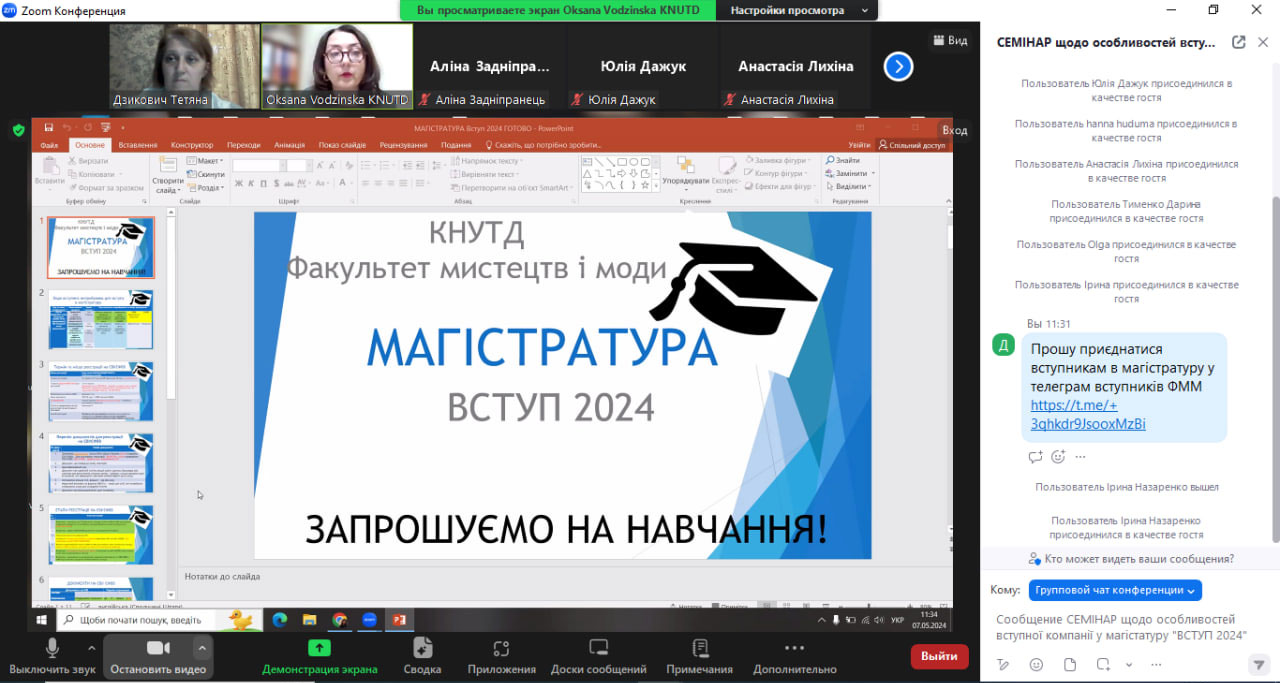Switch to the Вставлення ribbon tab
Image resolution: width=1280 pixels, height=683 pixels.
coord(138,145)
